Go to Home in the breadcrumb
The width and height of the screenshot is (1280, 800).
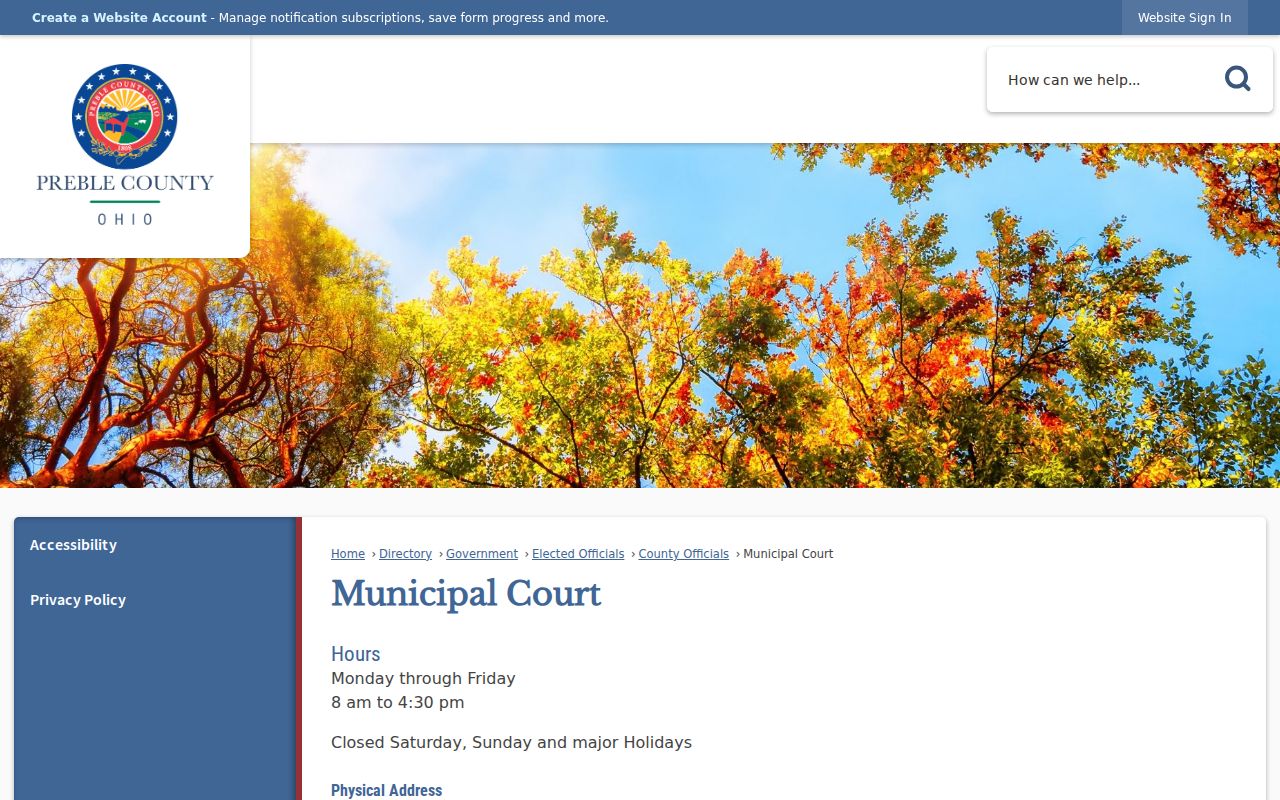[348, 554]
